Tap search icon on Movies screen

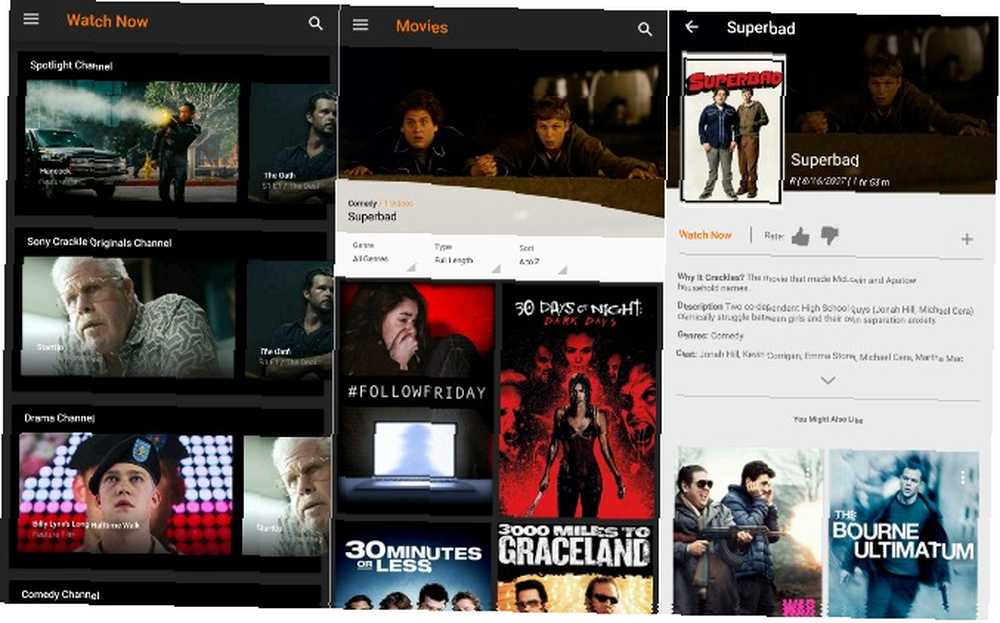point(645,29)
